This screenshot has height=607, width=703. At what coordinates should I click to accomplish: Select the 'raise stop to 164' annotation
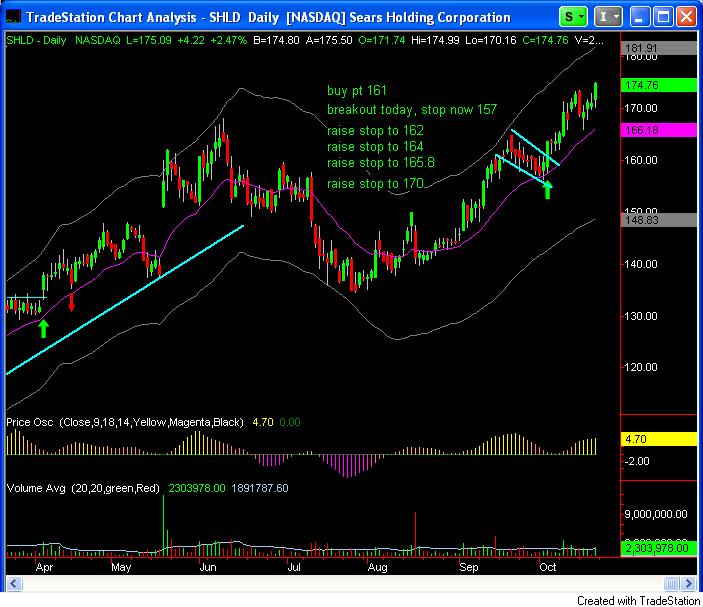(x=375, y=147)
